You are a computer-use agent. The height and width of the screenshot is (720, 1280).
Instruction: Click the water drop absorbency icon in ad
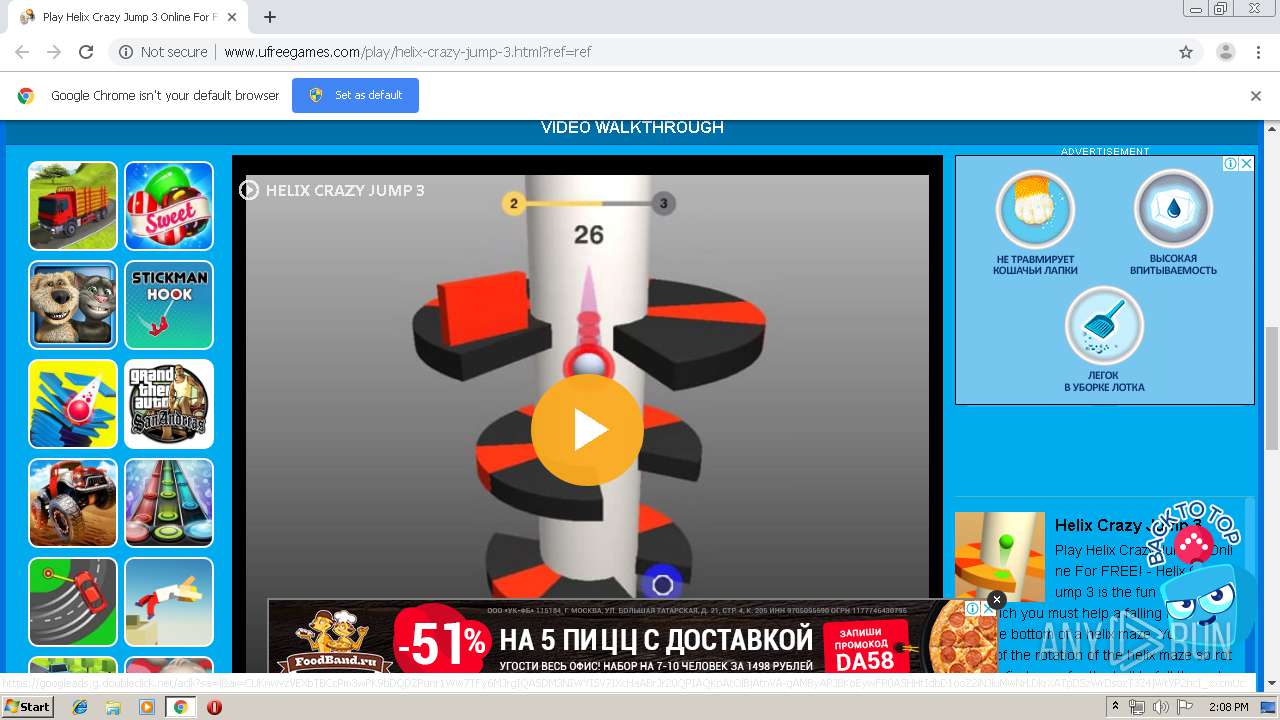pos(1173,209)
